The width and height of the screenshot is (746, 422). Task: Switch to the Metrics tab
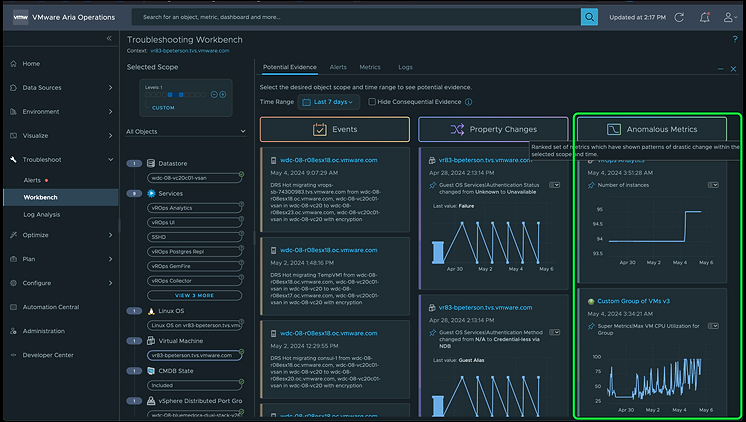click(369, 67)
